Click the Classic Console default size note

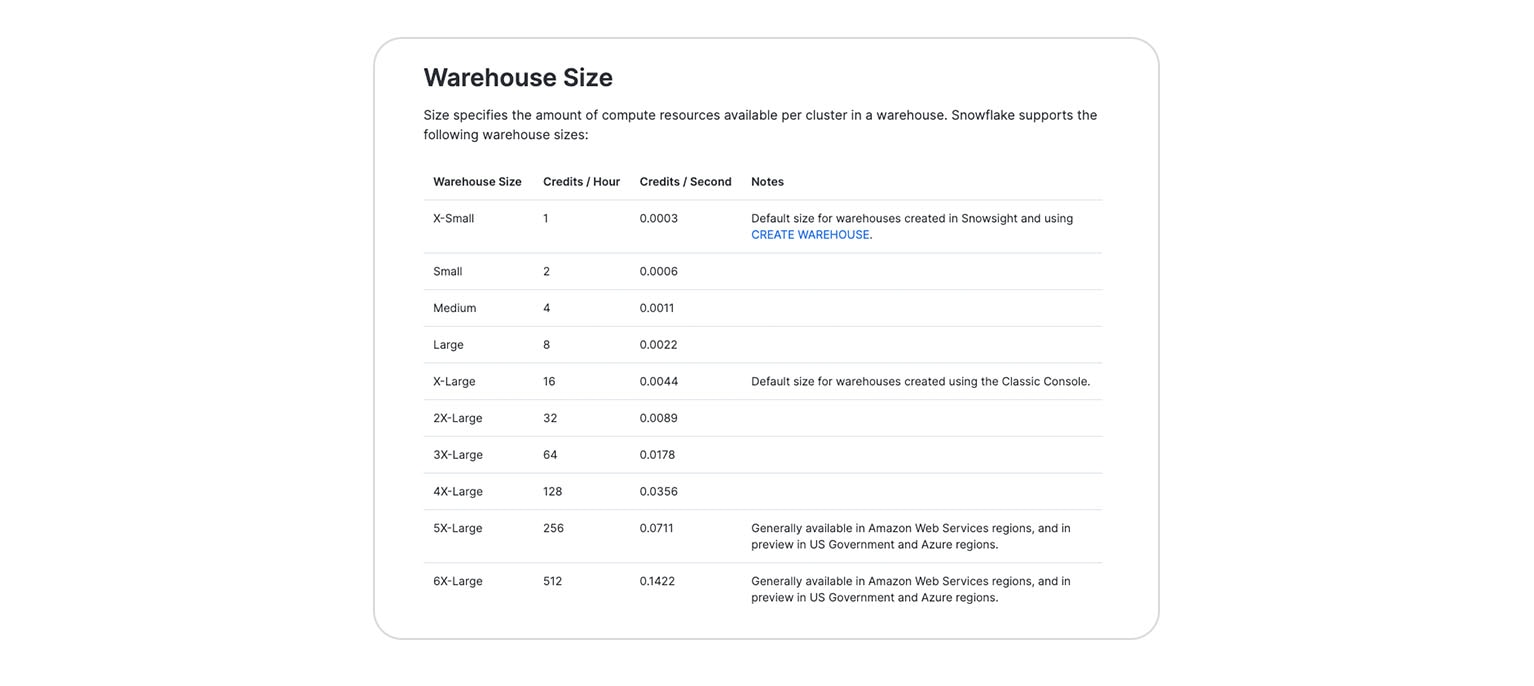click(x=921, y=381)
